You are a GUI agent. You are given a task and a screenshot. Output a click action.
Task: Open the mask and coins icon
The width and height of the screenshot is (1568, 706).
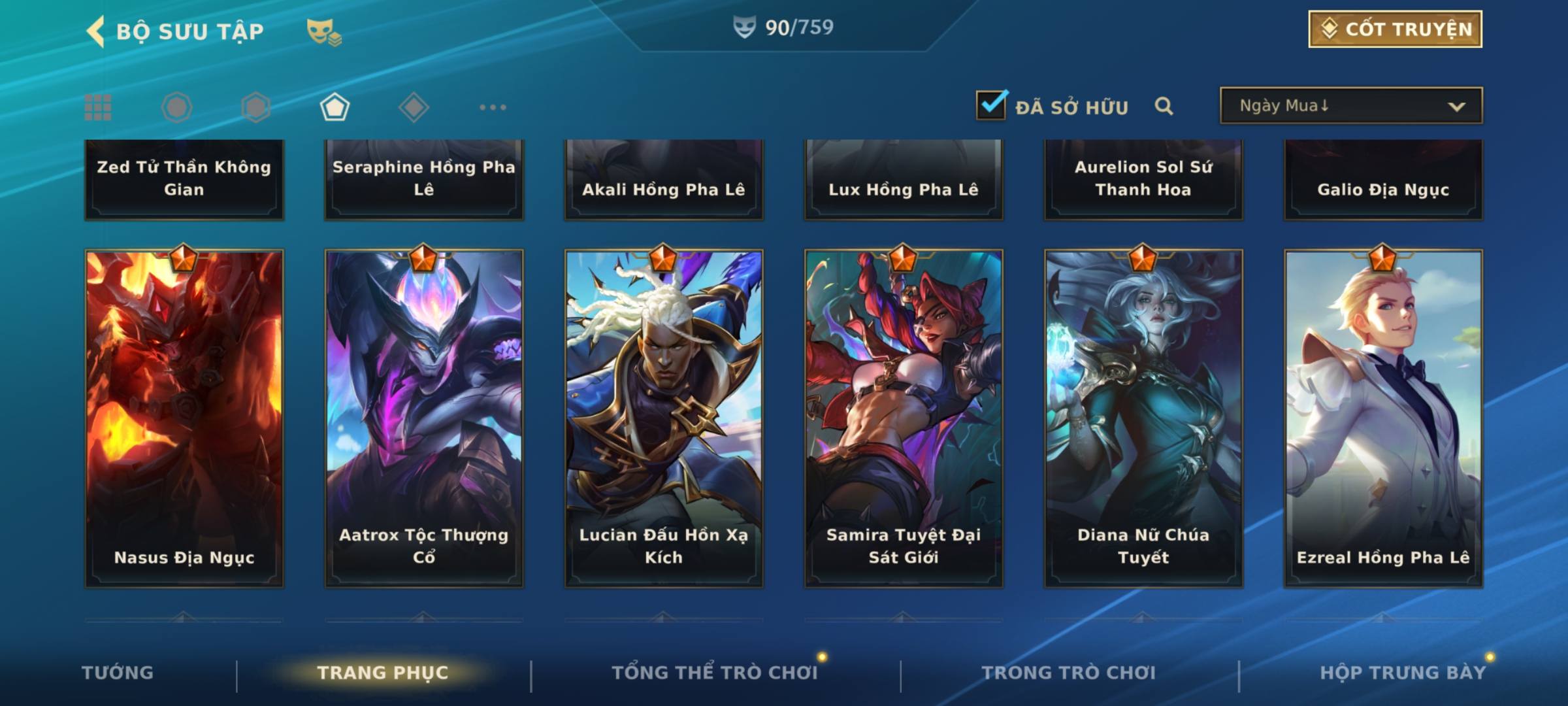(324, 32)
